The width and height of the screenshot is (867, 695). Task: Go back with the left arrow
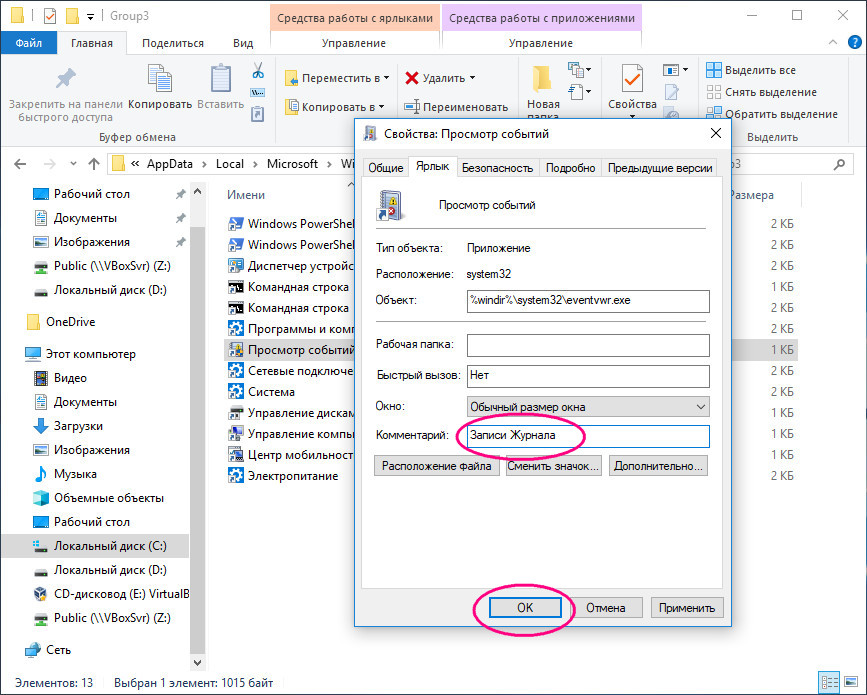coord(20,164)
